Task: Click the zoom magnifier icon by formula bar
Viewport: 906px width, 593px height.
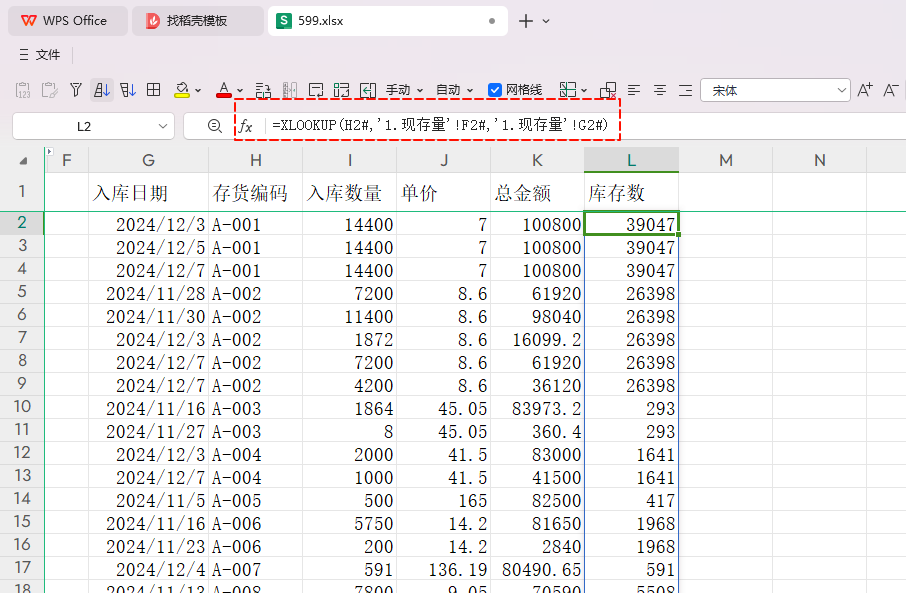Action: 214,125
